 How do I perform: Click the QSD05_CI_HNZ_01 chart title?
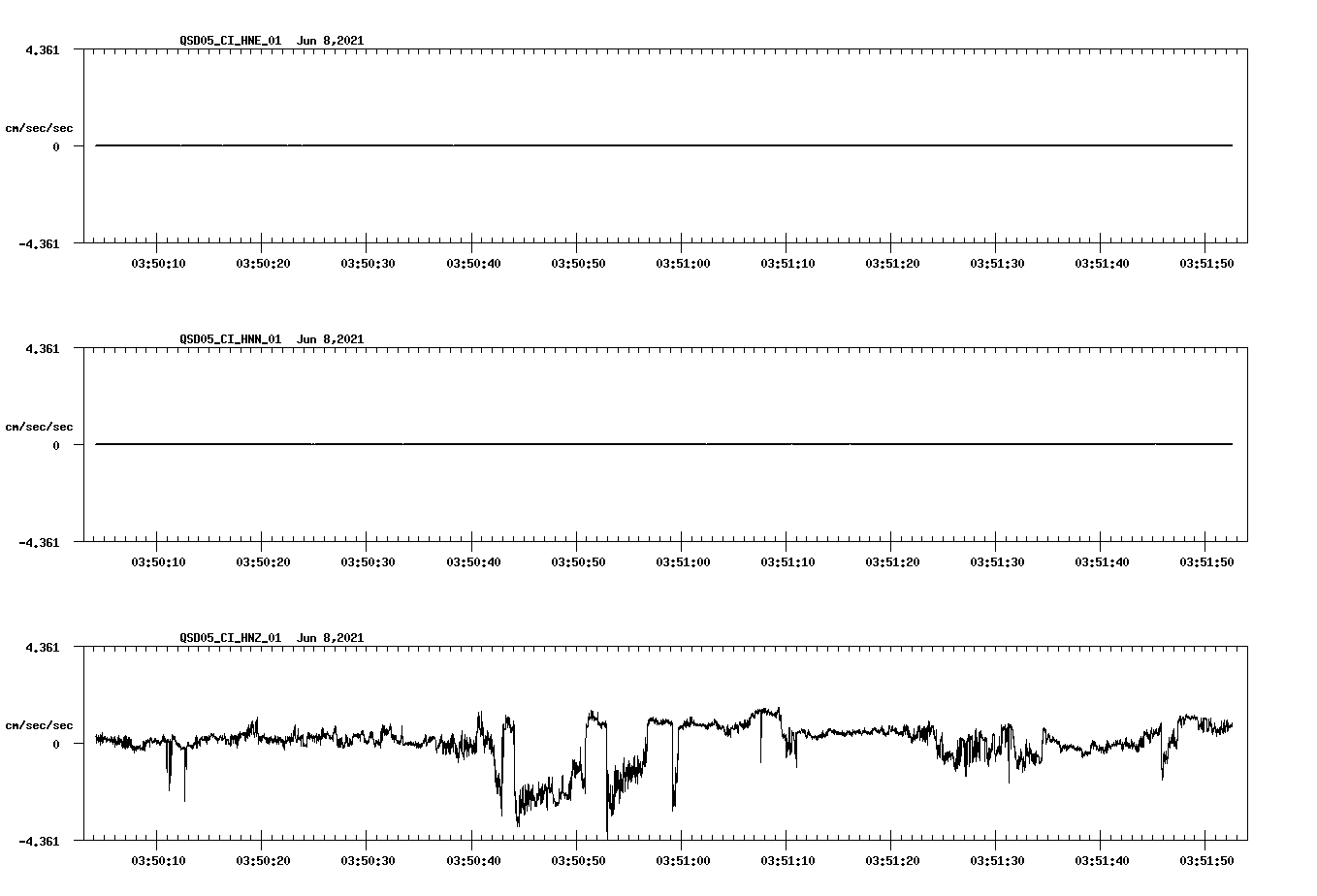pyautogui.click(x=272, y=637)
